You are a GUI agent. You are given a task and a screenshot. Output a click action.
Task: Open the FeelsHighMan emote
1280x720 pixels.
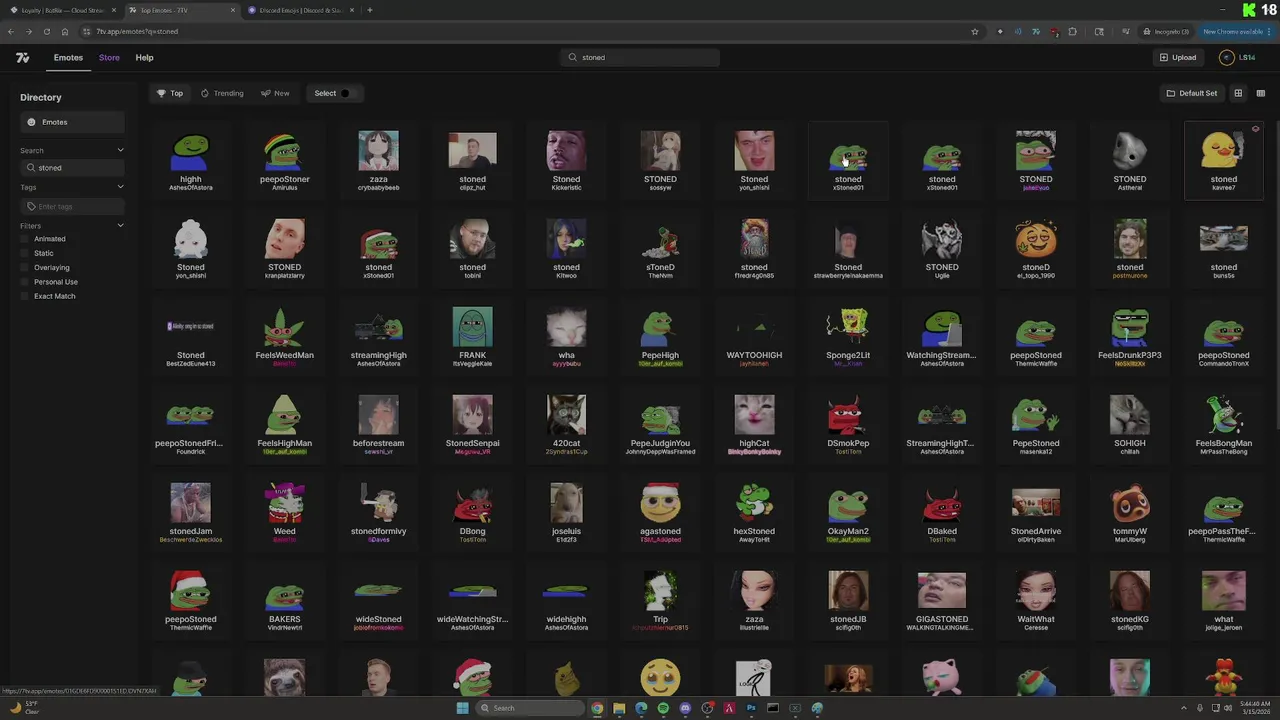284,424
